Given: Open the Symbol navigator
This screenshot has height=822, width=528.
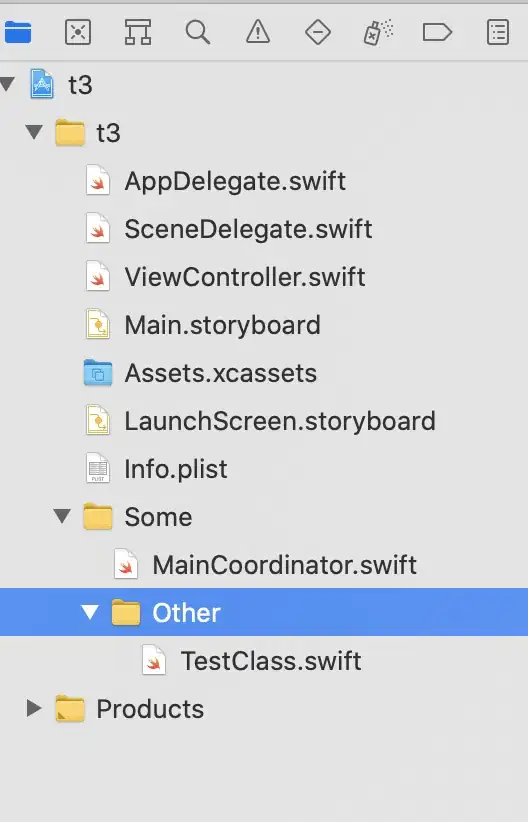Looking at the screenshot, I should click(x=138, y=33).
